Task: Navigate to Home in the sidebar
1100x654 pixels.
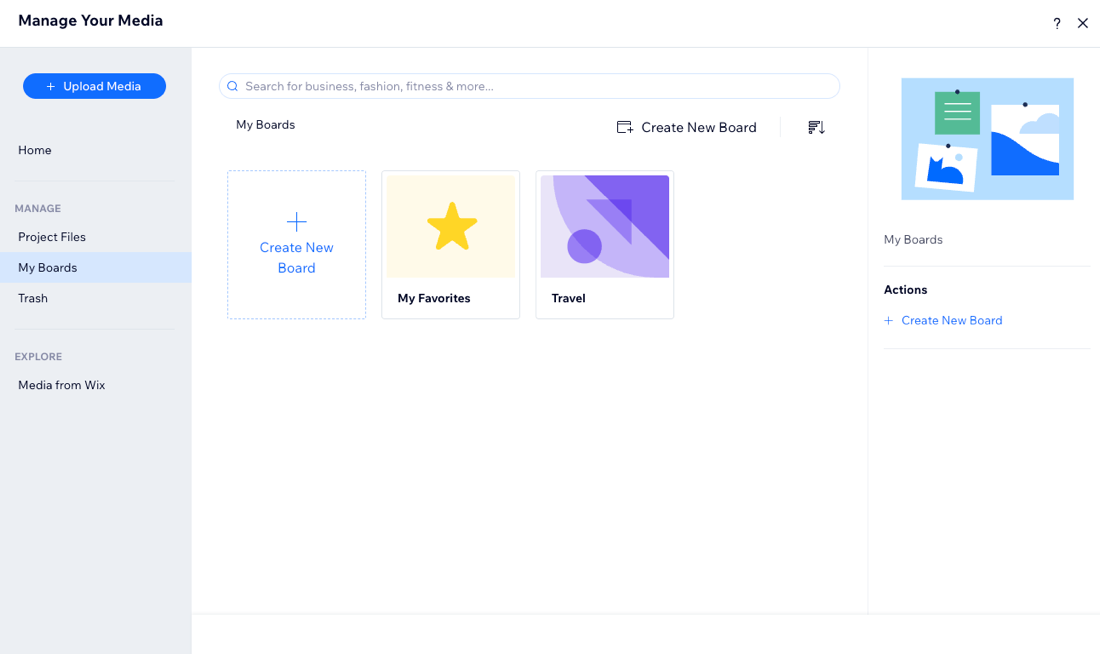Action: 34,150
